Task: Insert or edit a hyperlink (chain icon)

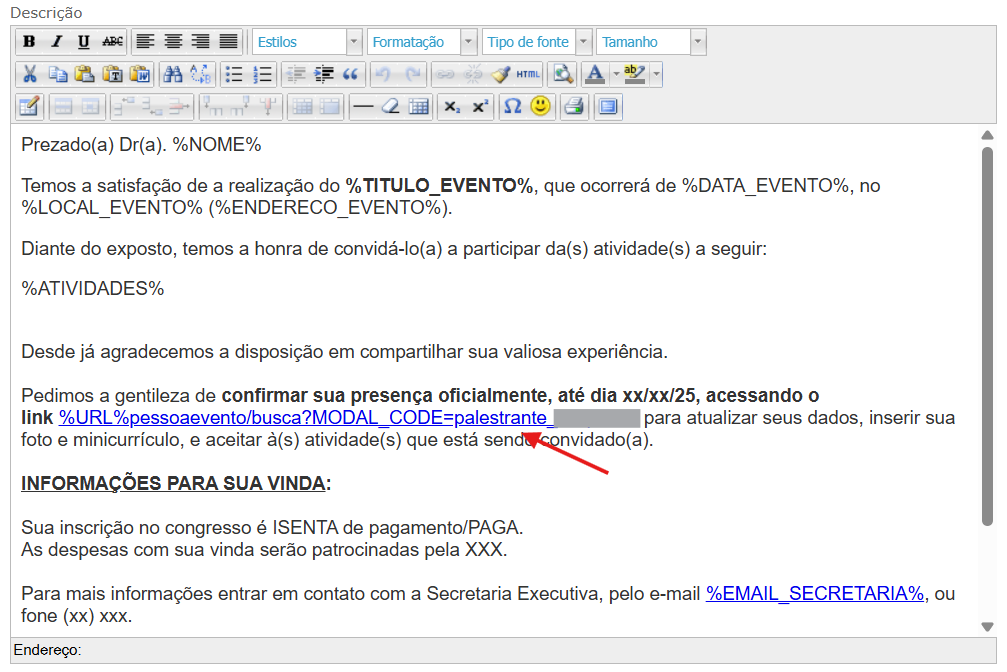Action: tap(445, 74)
